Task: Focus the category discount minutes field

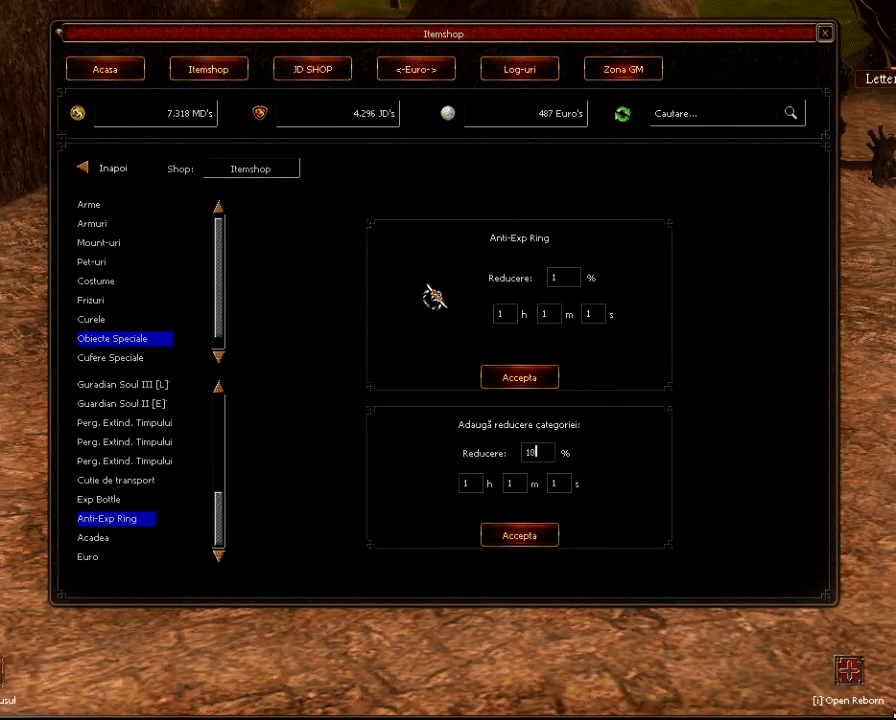Action: point(515,483)
